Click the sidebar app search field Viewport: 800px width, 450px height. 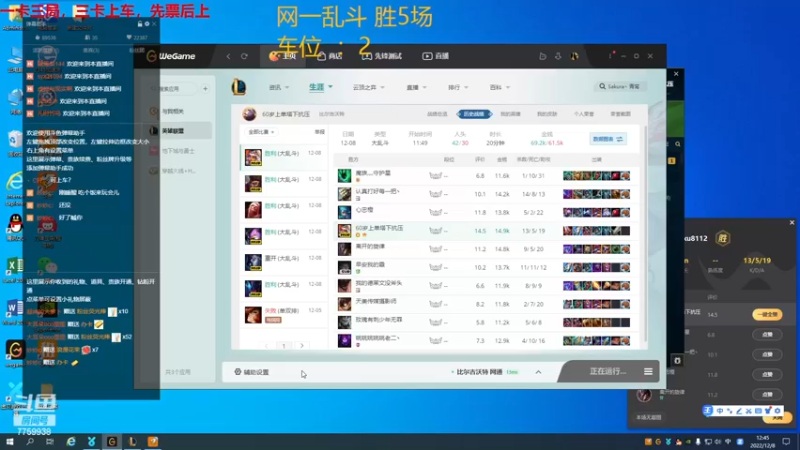pyautogui.click(x=173, y=89)
